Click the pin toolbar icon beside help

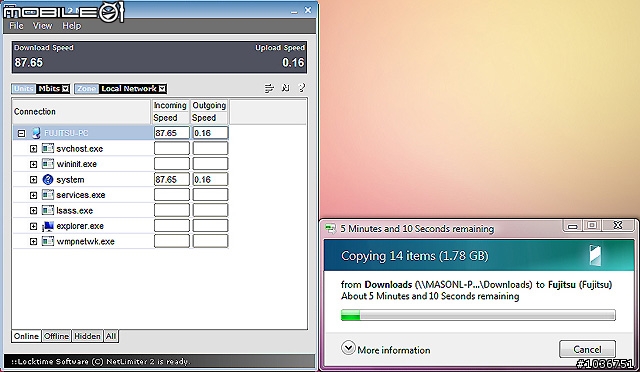click(286, 88)
